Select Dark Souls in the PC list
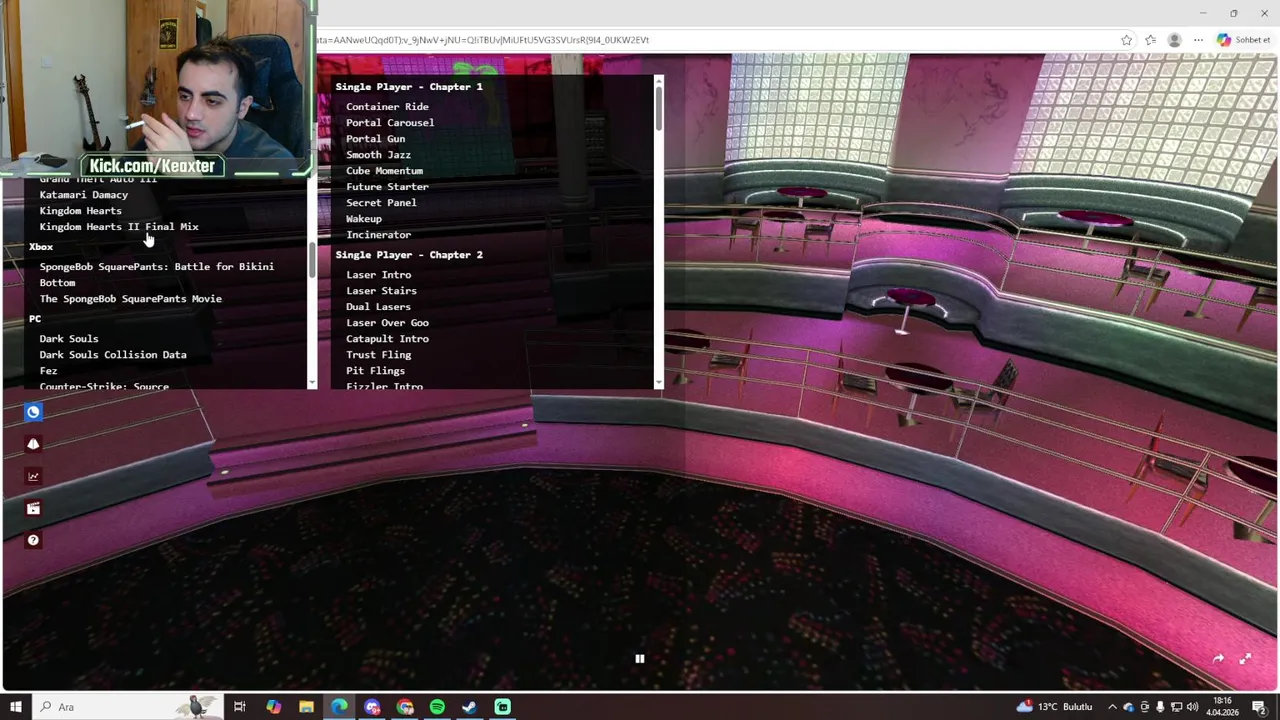This screenshot has height=720, width=1280. click(69, 339)
